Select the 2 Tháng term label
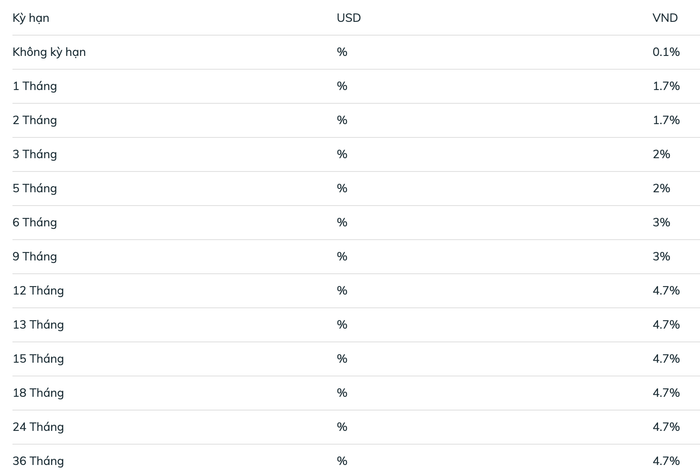The image size is (700, 476). pos(35,120)
